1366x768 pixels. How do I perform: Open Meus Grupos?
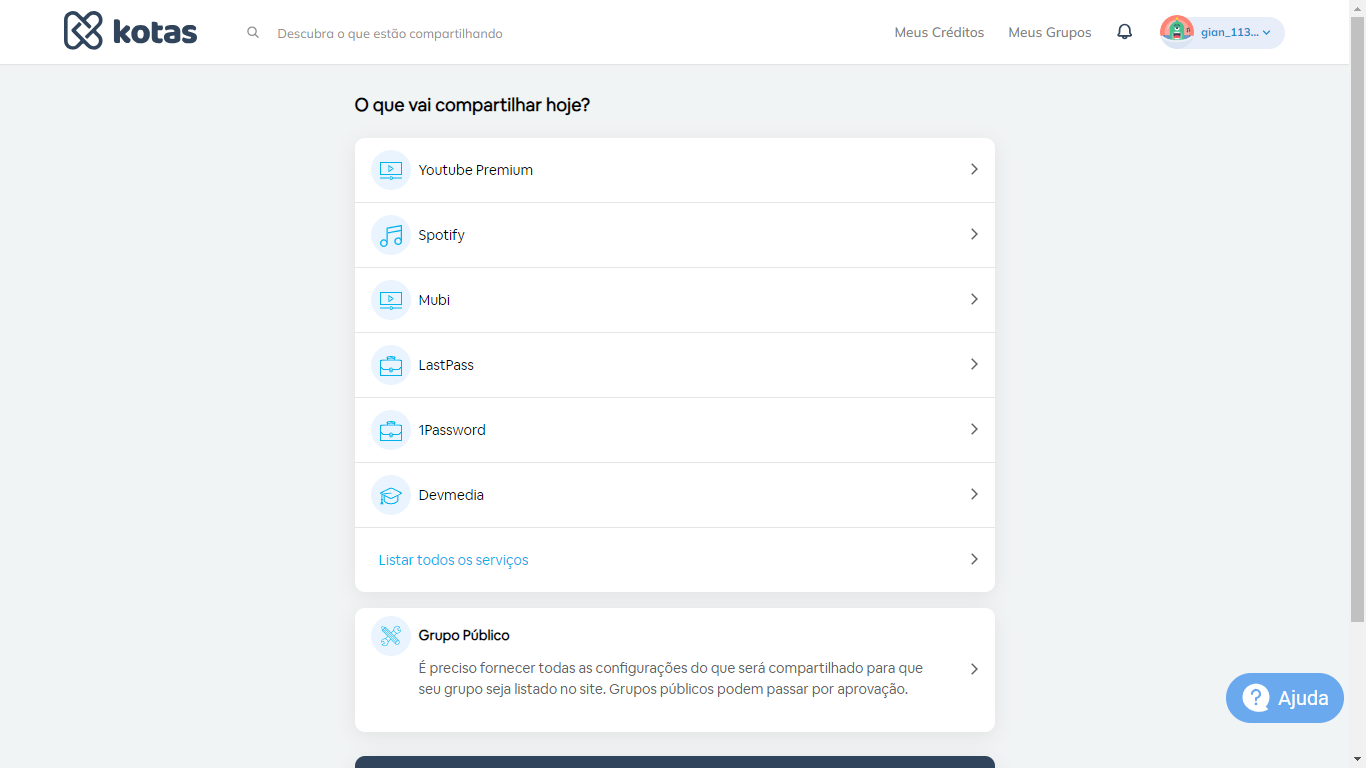(1050, 33)
